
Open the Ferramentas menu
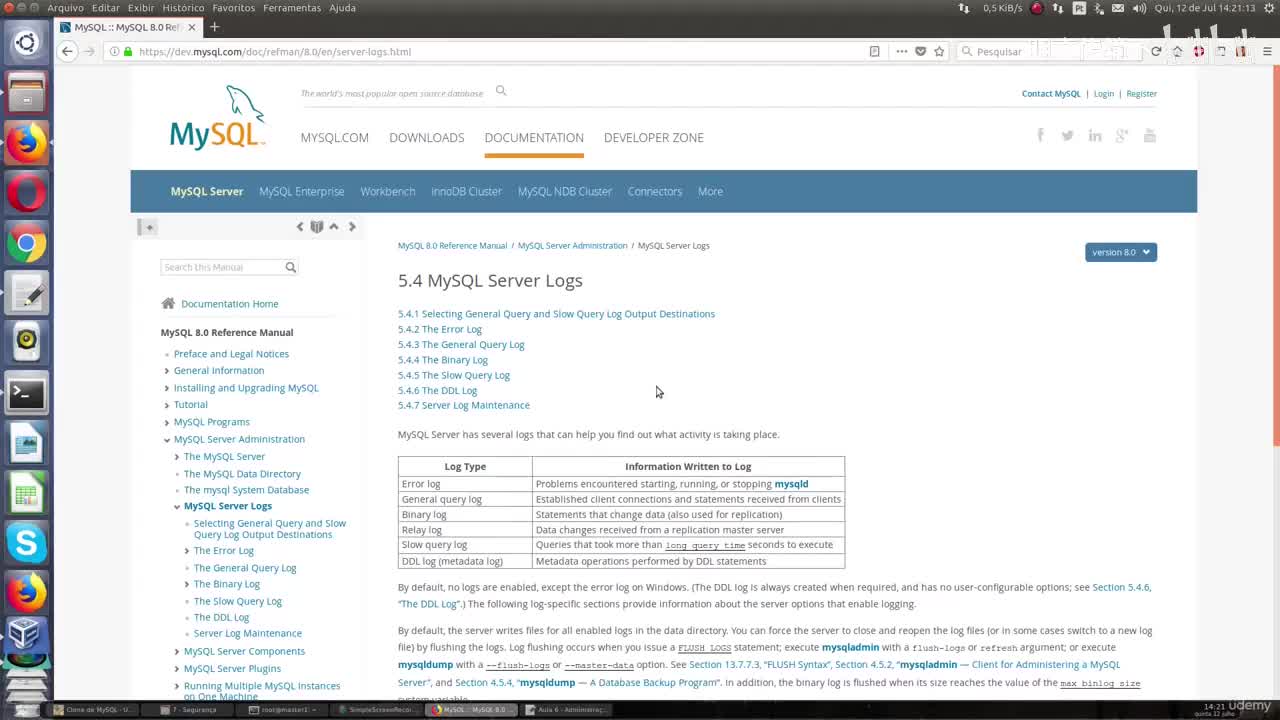coord(292,8)
